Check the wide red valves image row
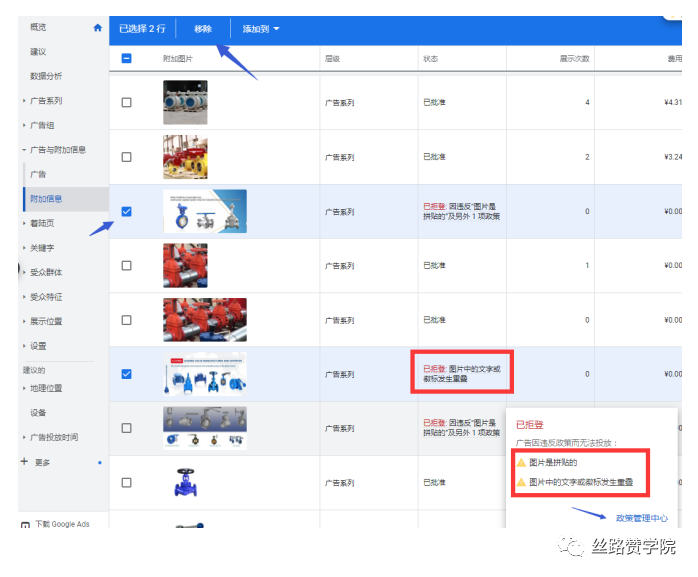The width and height of the screenshot is (698, 577). [126, 320]
